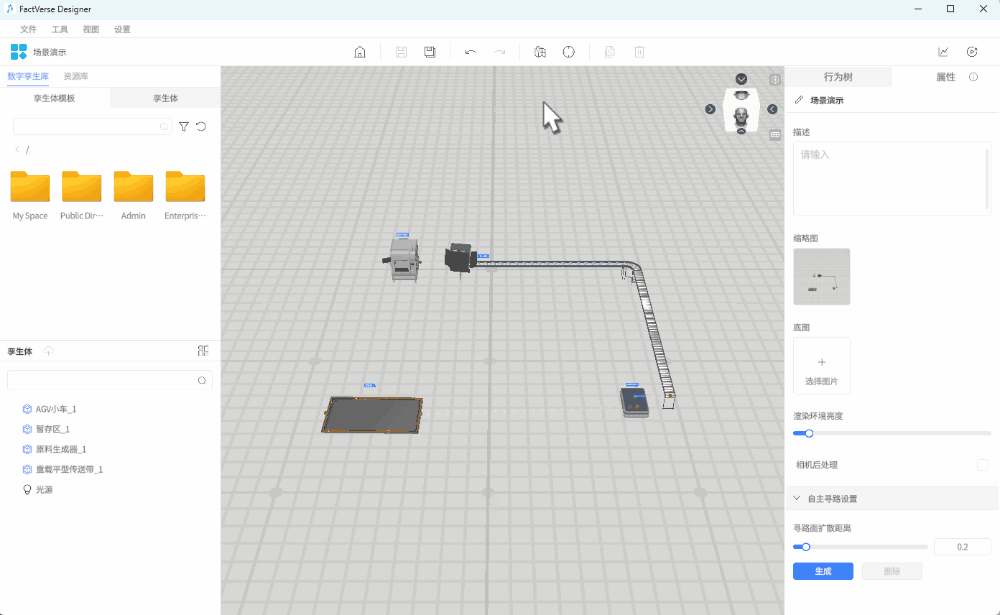Screen dimensions: 1000x615
Task: Open the chart statistics icon at top right
Action: point(943,52)
